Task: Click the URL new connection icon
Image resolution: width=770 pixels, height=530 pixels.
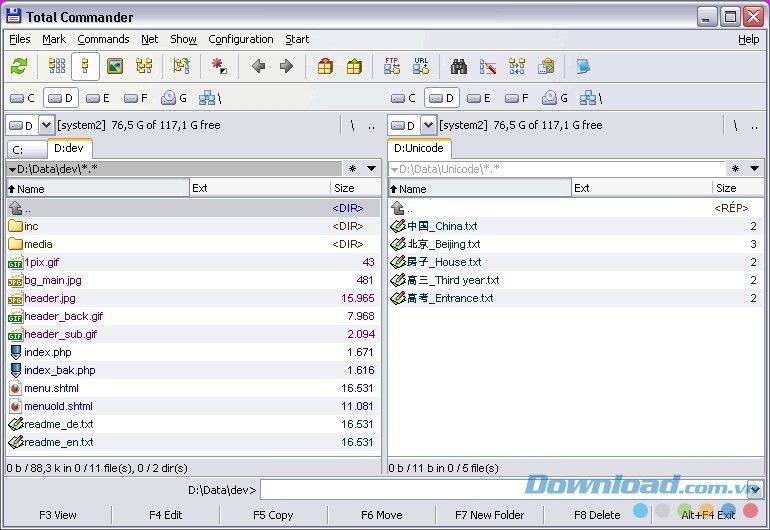Action: pyautogui.click(x=420, y=67)
